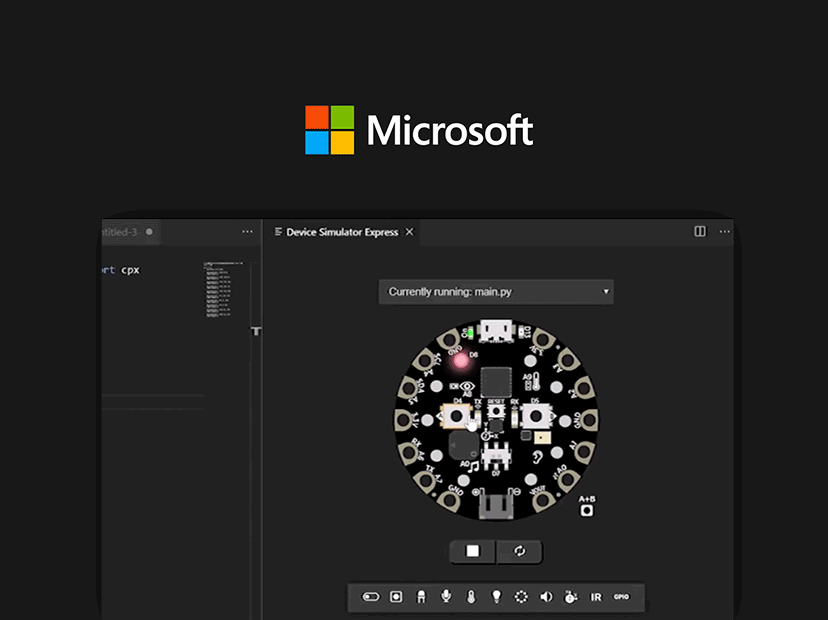Click the eye light sensor icon on the board

[467, 386]
